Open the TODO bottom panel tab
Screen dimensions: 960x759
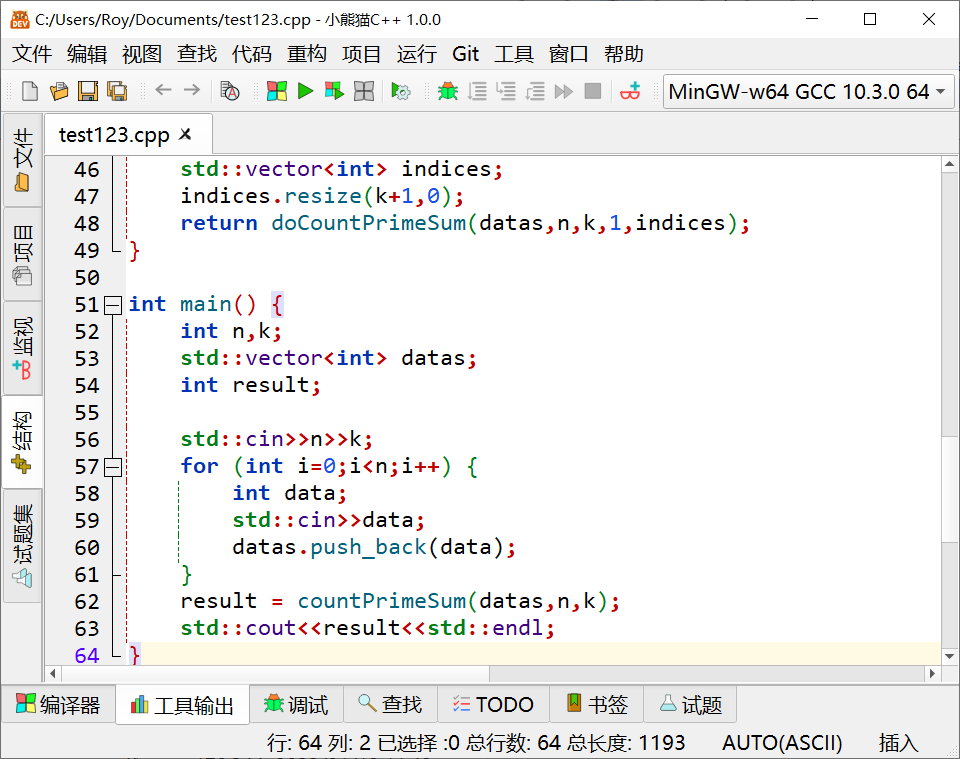[493, 705]
